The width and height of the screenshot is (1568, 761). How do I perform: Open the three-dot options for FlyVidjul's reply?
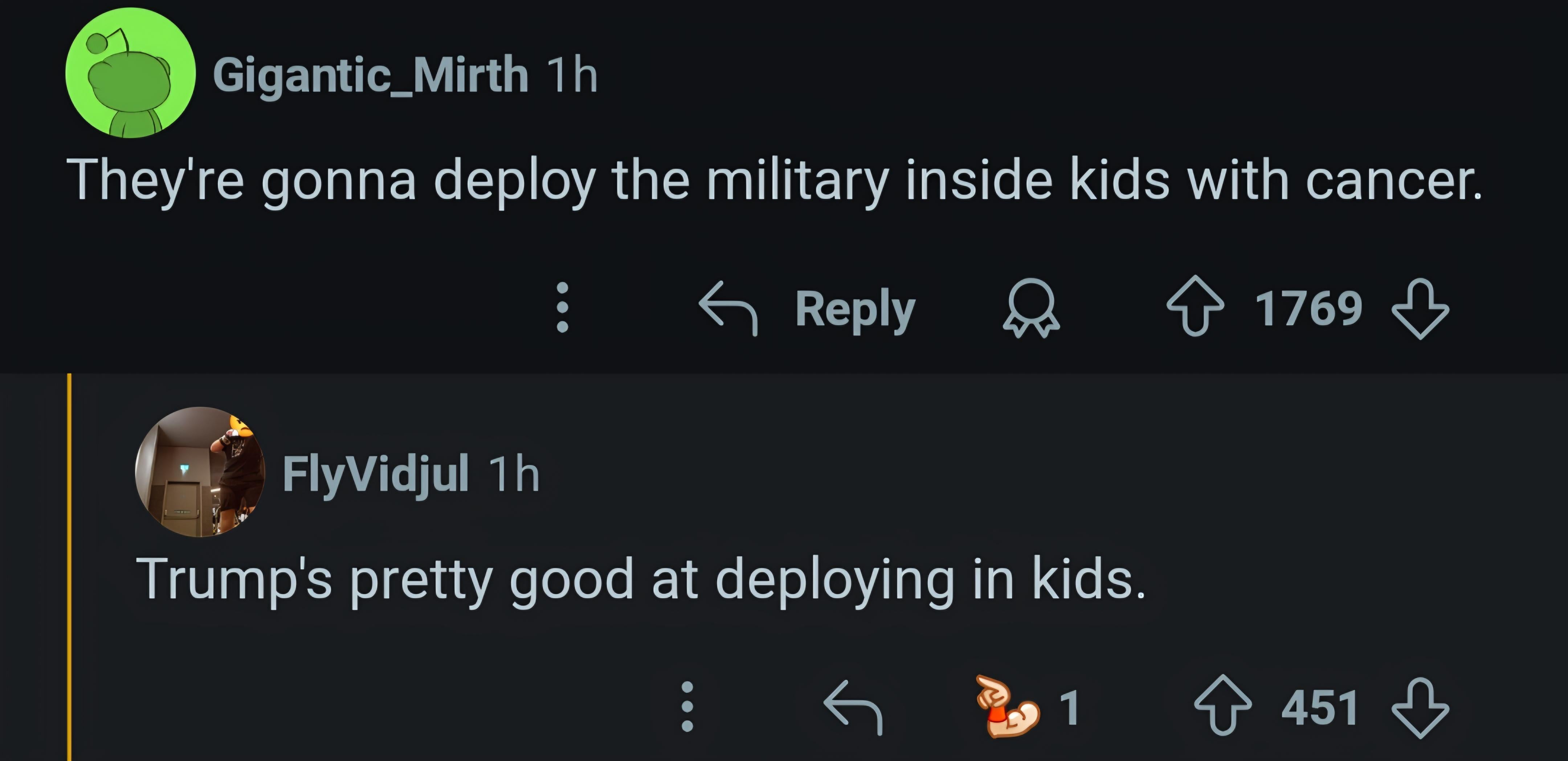click(x=687, y=706)
